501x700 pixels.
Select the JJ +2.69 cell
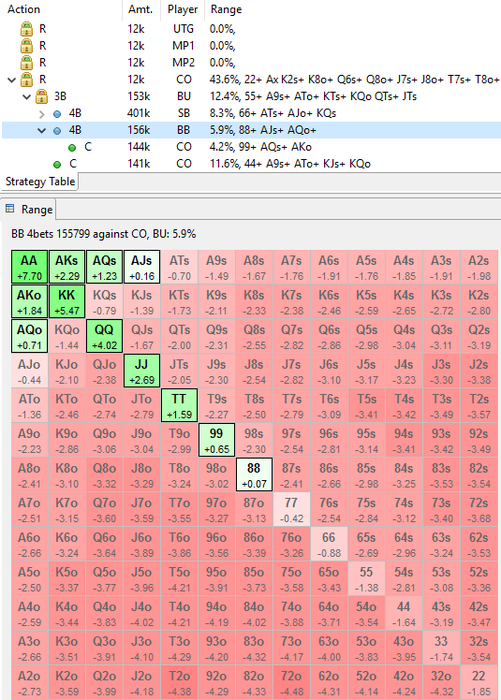pyautogui.click(x=142, y=371)
